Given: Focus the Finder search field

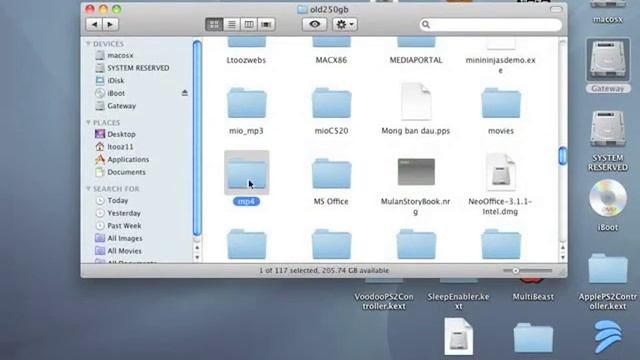Looking at the screenshot, I should point(491,25).
